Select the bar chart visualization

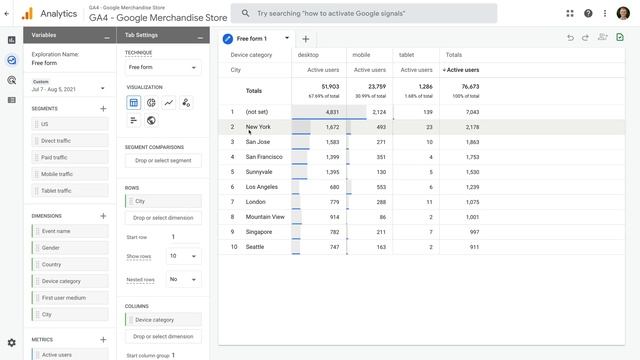(133, 120)
